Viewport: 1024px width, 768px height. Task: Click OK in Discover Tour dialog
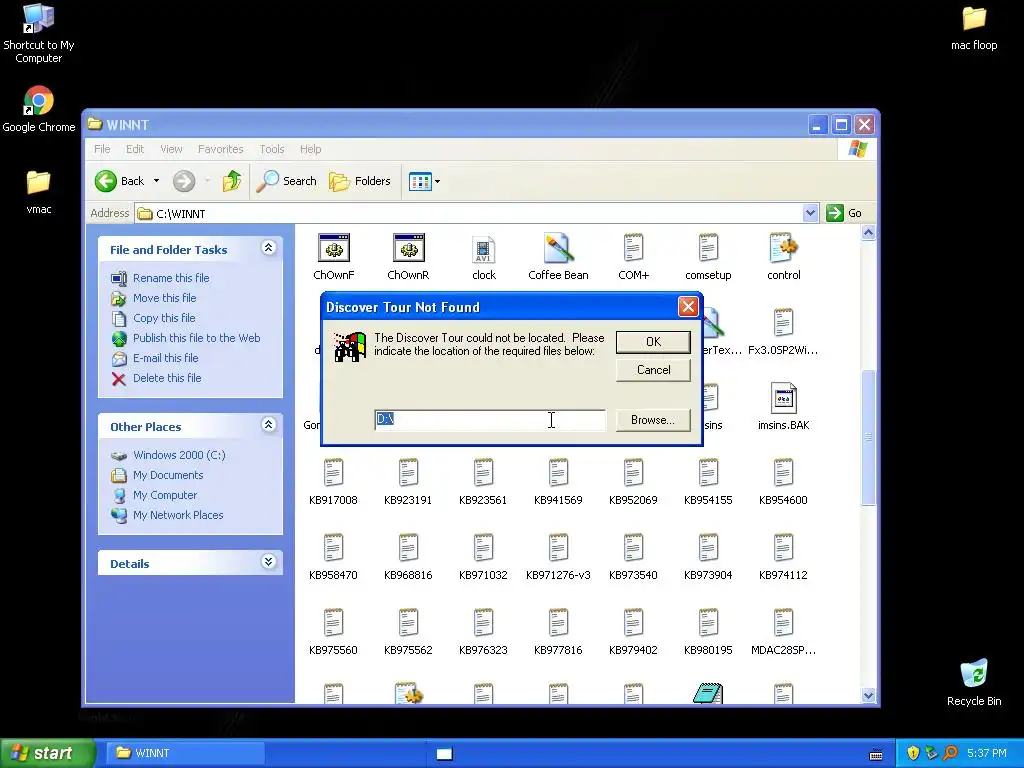coord(653,342)
